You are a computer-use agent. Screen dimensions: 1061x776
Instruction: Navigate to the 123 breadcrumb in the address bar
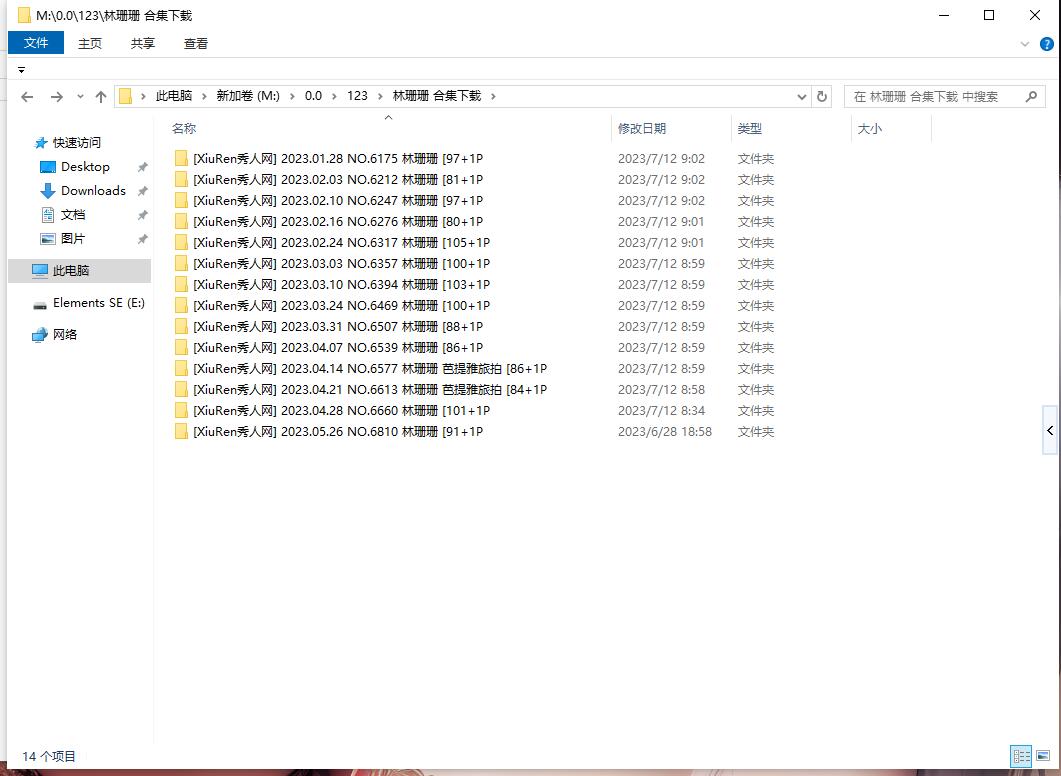(357, 96)
